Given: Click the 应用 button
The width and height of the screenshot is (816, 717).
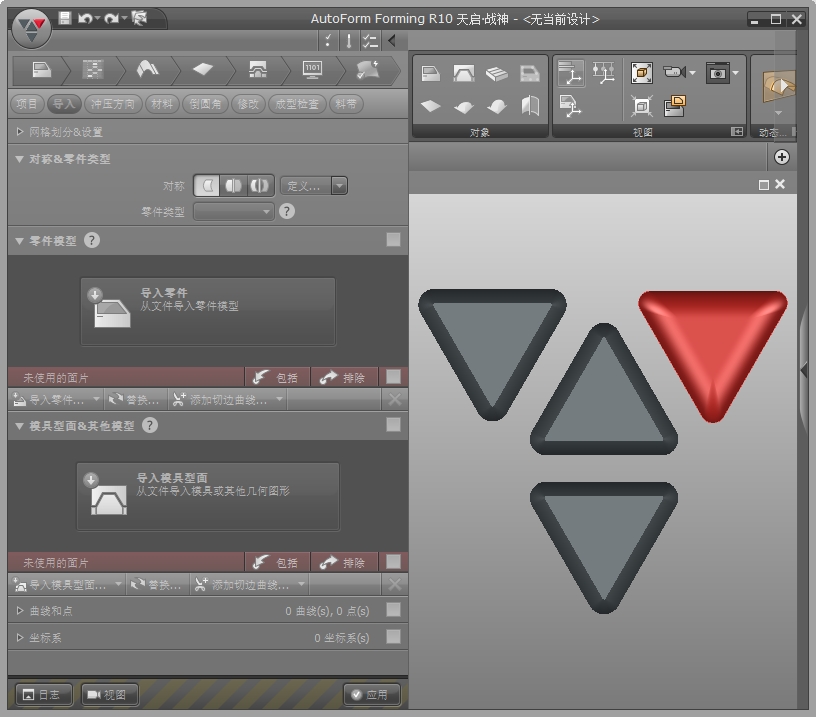Looking at the screenshot, I should pyautogui.click(x=372, y=694).
